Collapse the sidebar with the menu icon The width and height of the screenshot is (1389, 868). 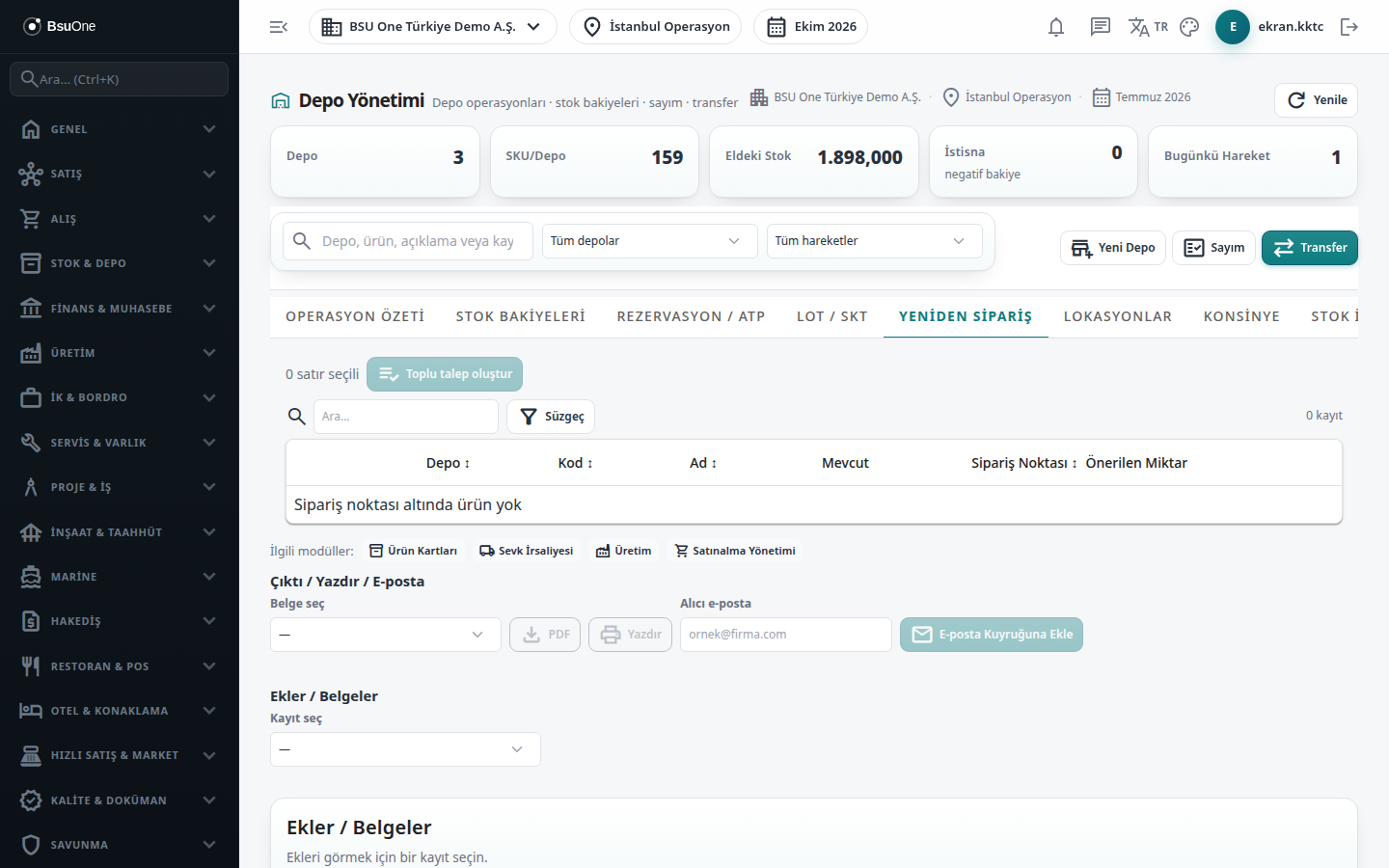[279, 27]
